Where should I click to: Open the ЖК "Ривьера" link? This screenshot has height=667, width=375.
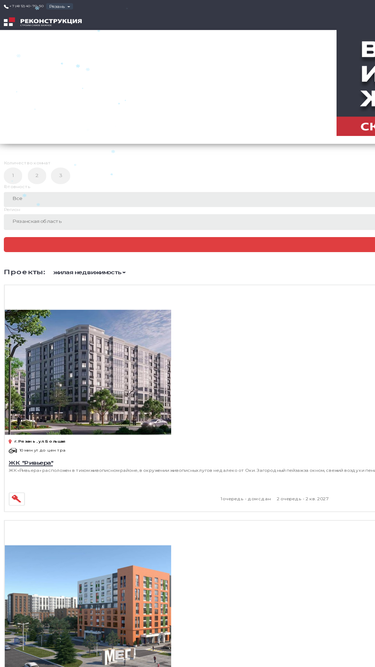[x=31, y=463]
